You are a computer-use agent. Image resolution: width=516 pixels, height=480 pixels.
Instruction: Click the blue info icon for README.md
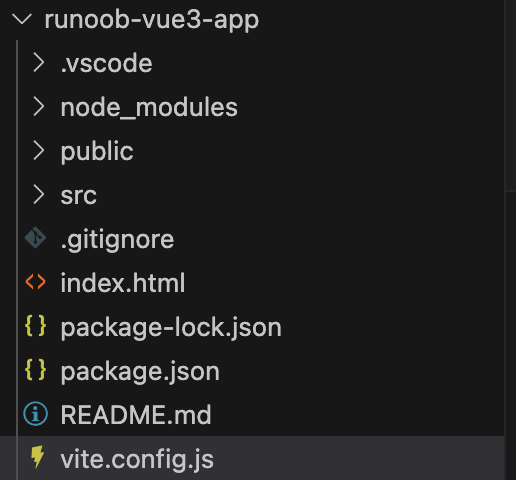pyautogui.click(x=35, y=414)
